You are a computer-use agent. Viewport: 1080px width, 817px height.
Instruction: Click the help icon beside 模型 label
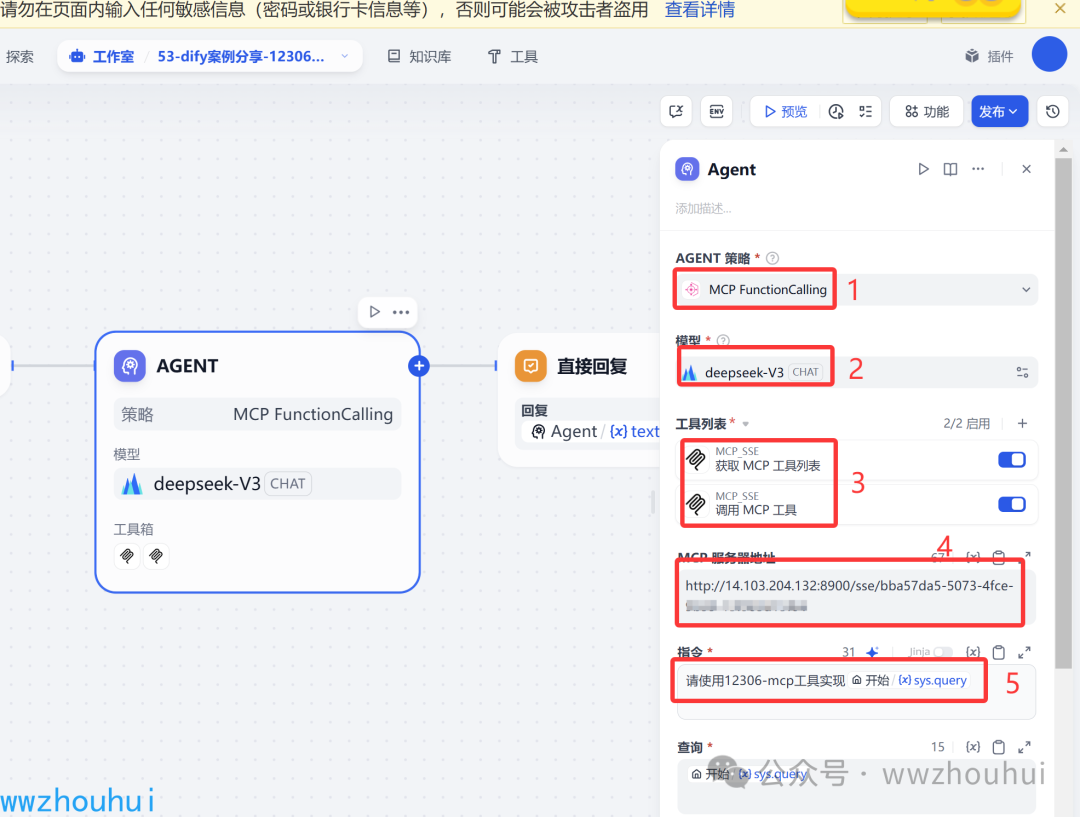(723, 340)
